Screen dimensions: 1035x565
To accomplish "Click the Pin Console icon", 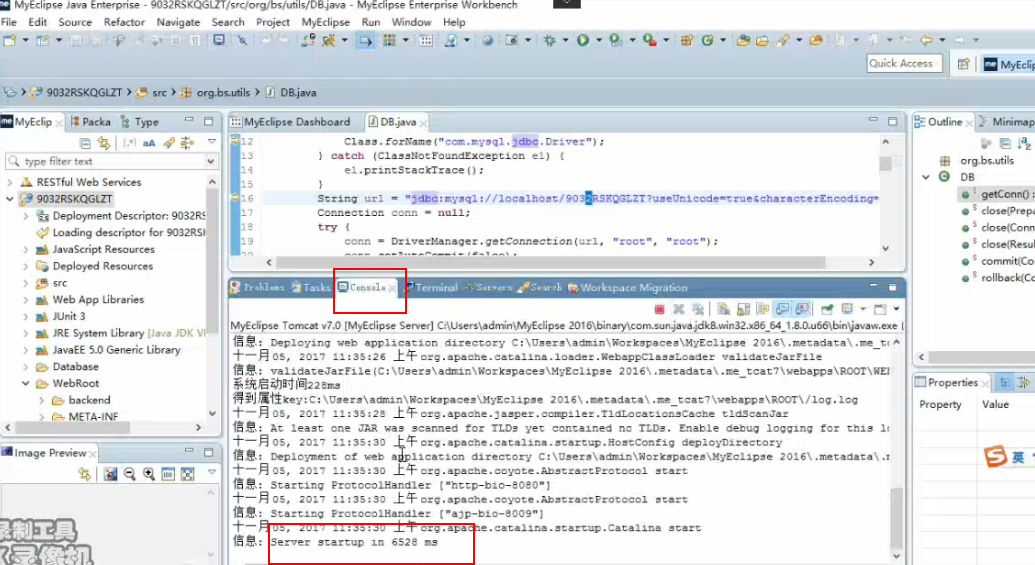I will pos(827,309).
